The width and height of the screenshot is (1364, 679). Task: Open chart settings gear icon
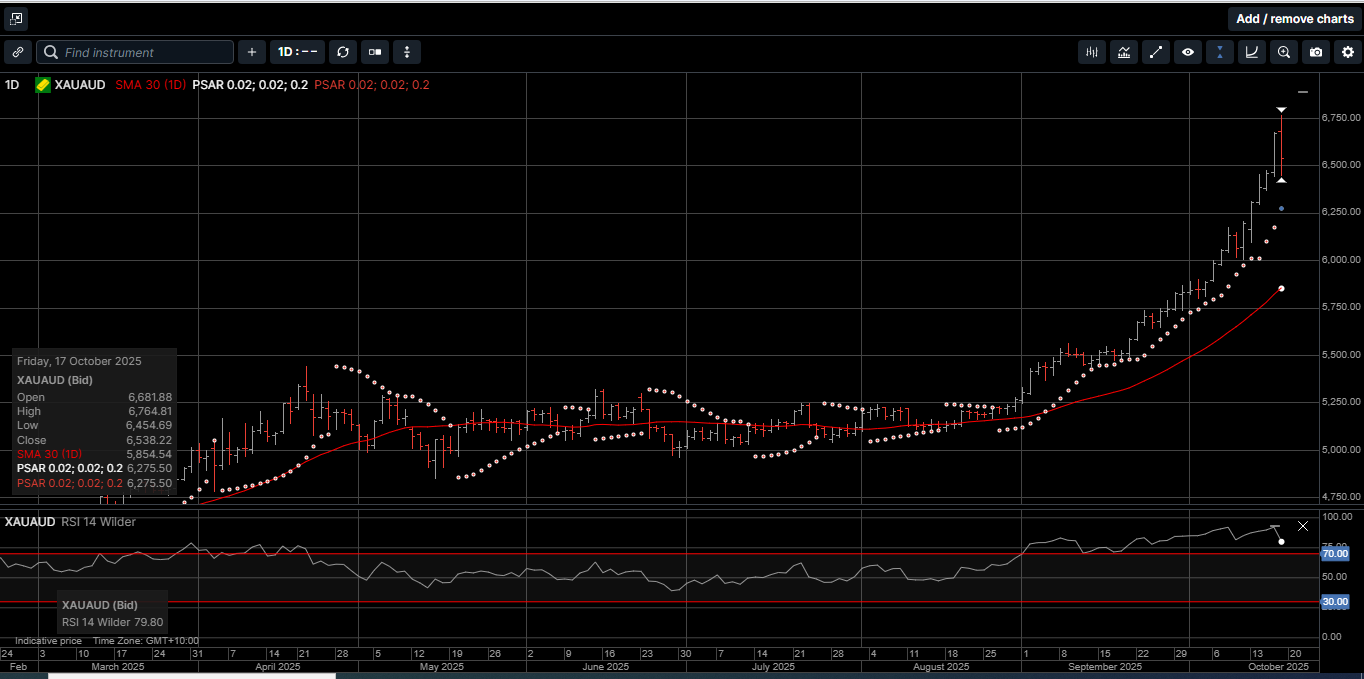(x=1347, y=52)
